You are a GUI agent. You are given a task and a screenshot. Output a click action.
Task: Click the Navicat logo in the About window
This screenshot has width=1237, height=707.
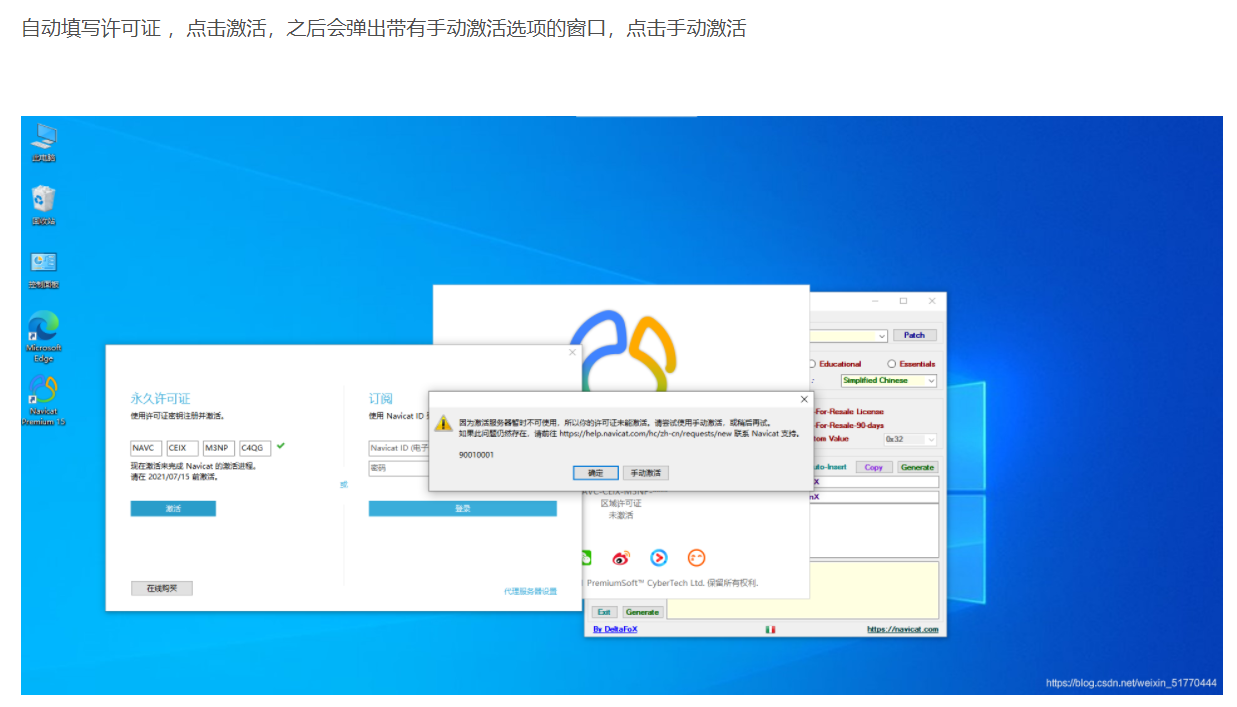pyautogui.click(x=625, y=350)
